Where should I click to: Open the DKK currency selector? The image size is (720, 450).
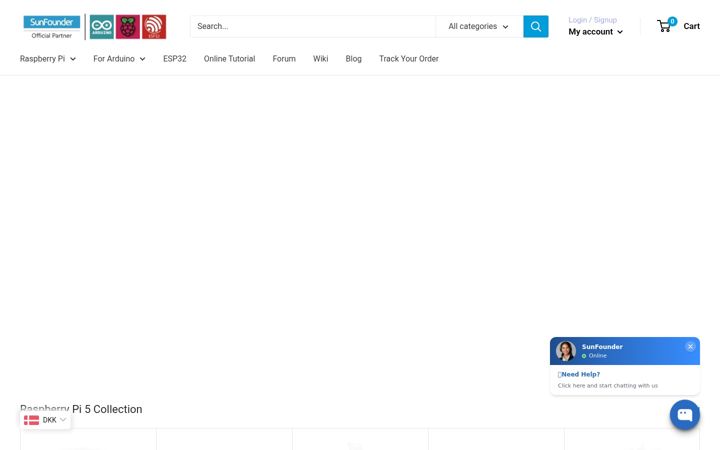pyautogui.click(x=45, y=420)
